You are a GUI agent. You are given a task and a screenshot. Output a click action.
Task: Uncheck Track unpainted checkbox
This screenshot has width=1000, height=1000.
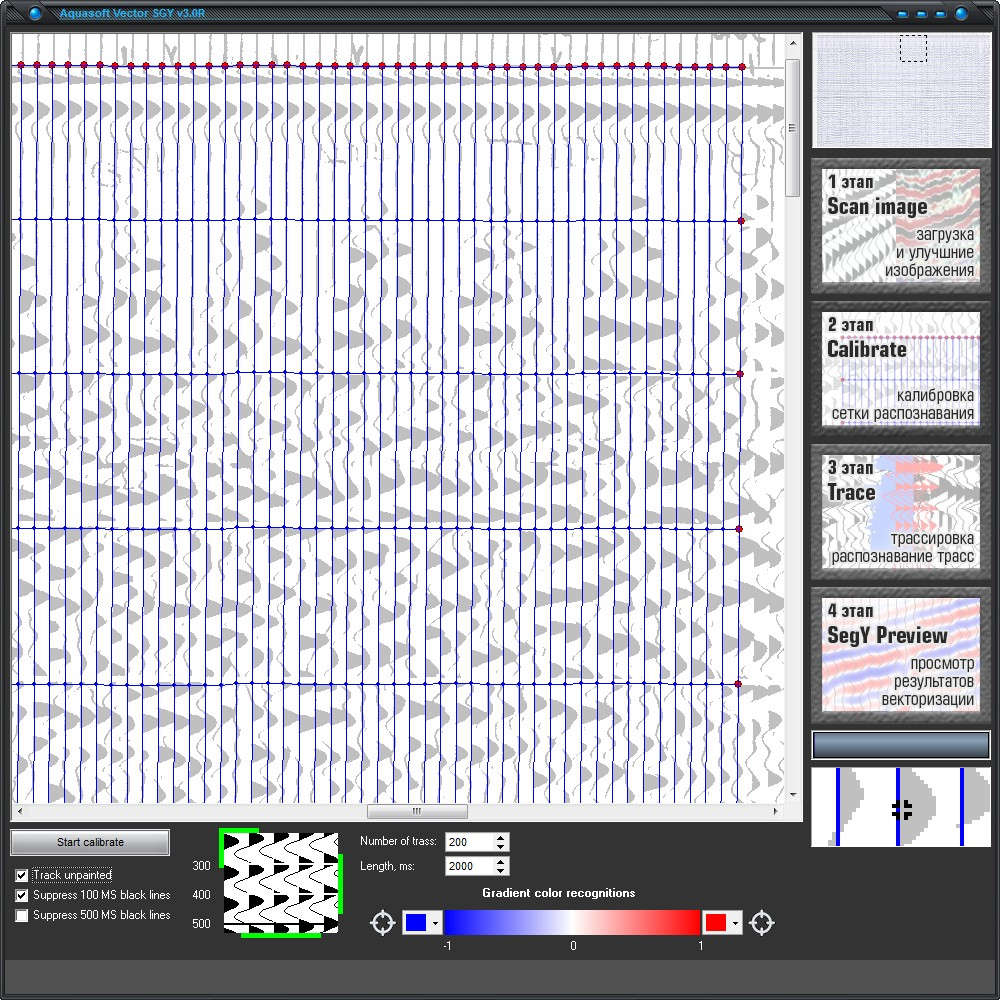tap(22, 875)
